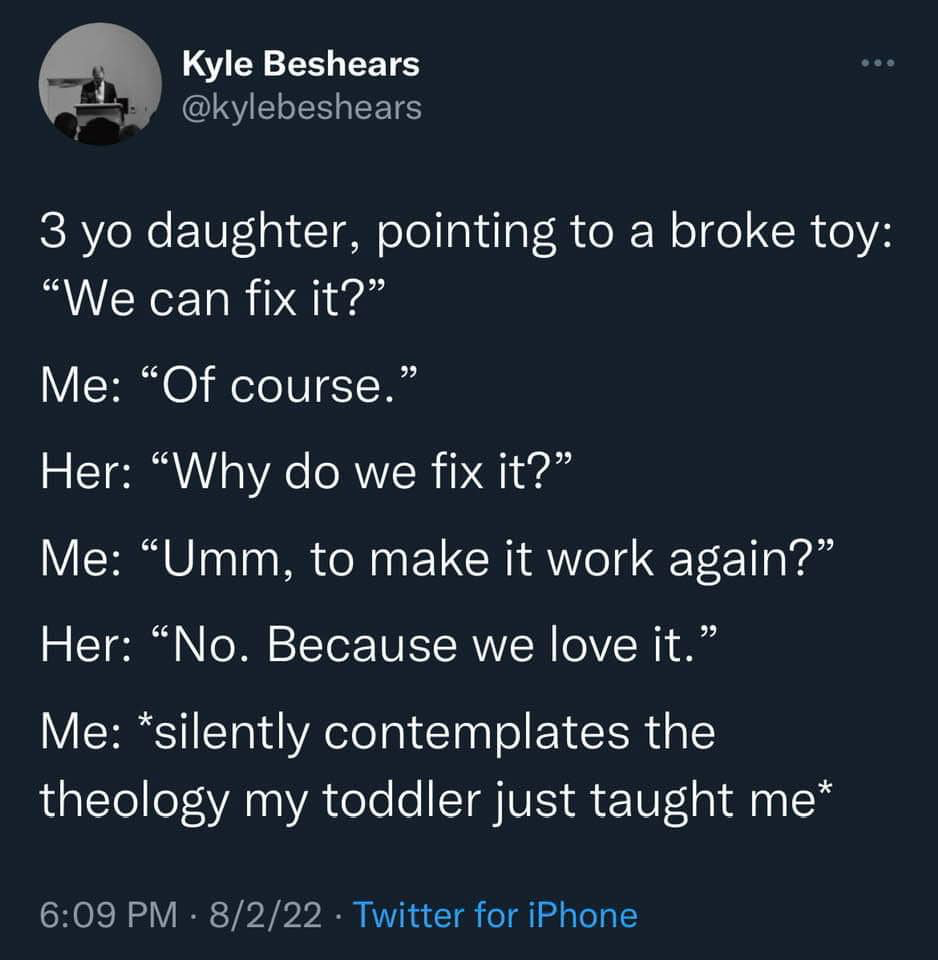Click the Twitter for iPhone source link
Viewport: 938px width, 960px height.
tap(495, 914)
